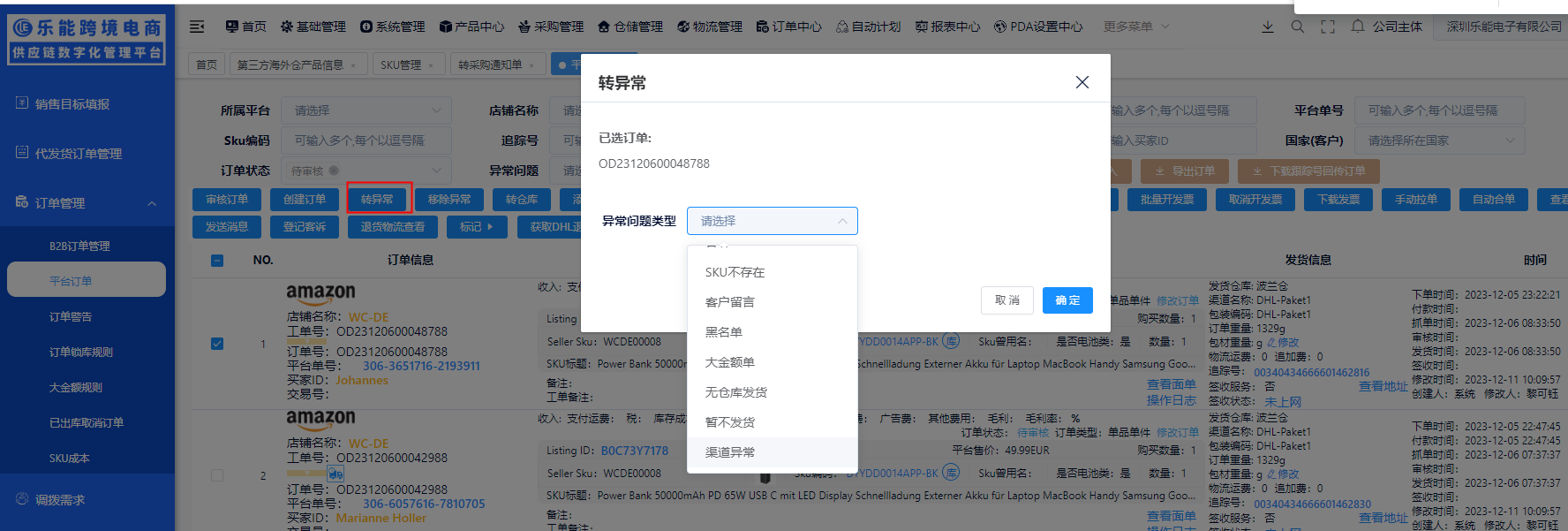Click the 移除异常 button
The width and height of the screenshot is (1568, 531).
coord(449,200)
